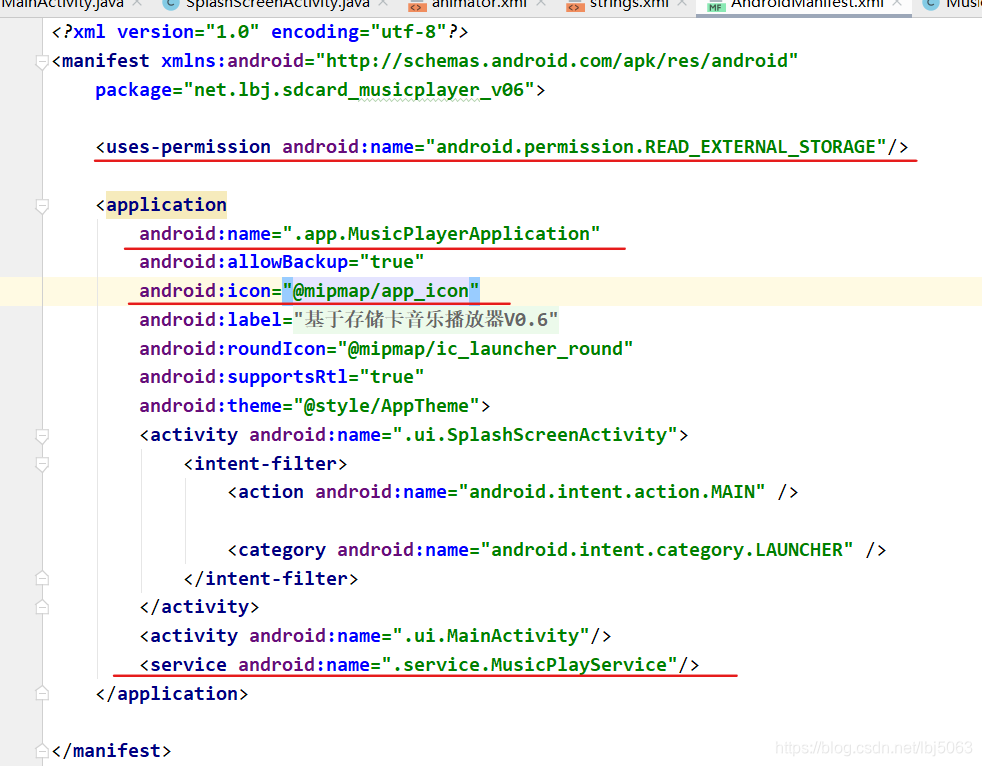Click the service tag name
Image resolution: width=982 pixels, height=766 pixels.
coord(189,665)
